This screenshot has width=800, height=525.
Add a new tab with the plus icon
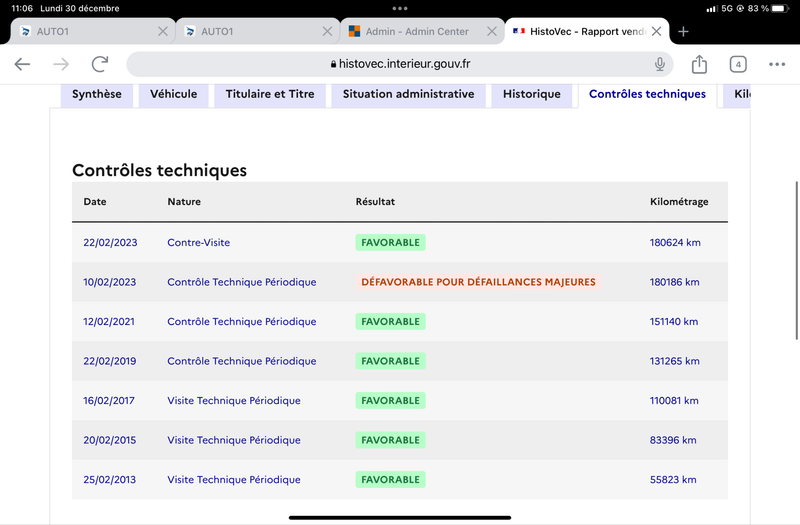tap(683, 32)
